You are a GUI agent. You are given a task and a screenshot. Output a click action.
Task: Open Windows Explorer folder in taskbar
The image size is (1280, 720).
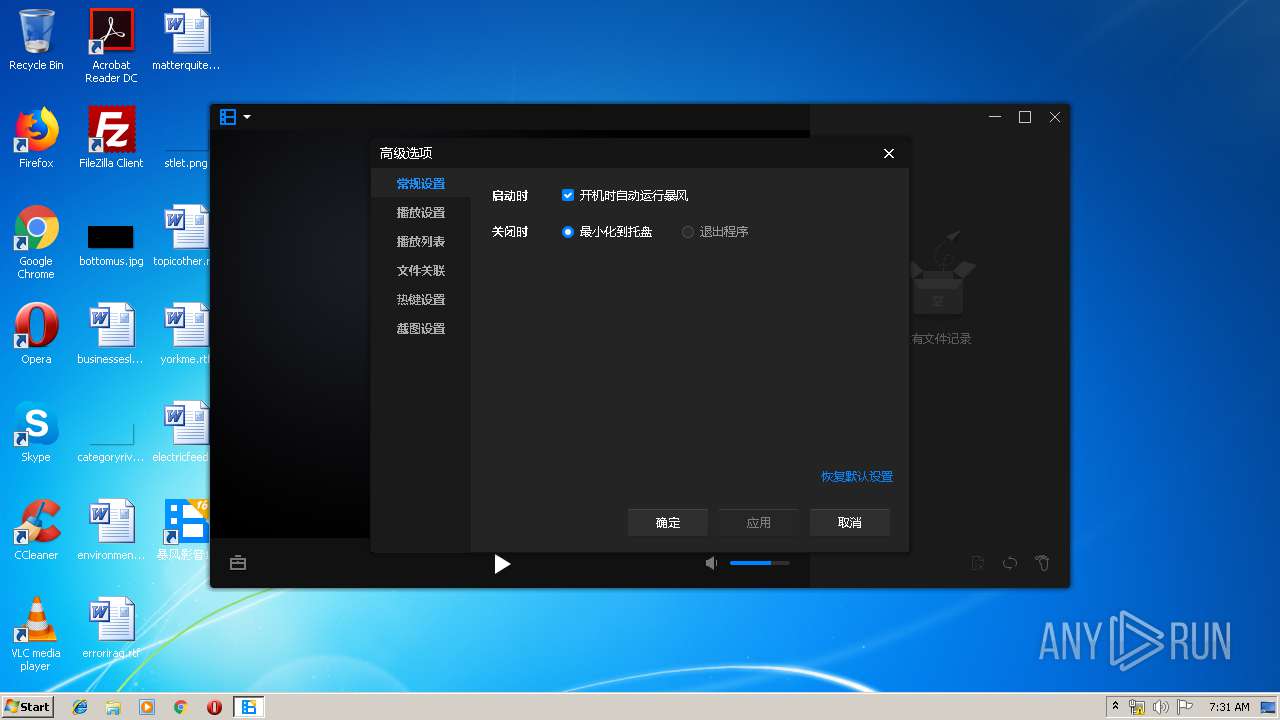click(x=113, y=707)
